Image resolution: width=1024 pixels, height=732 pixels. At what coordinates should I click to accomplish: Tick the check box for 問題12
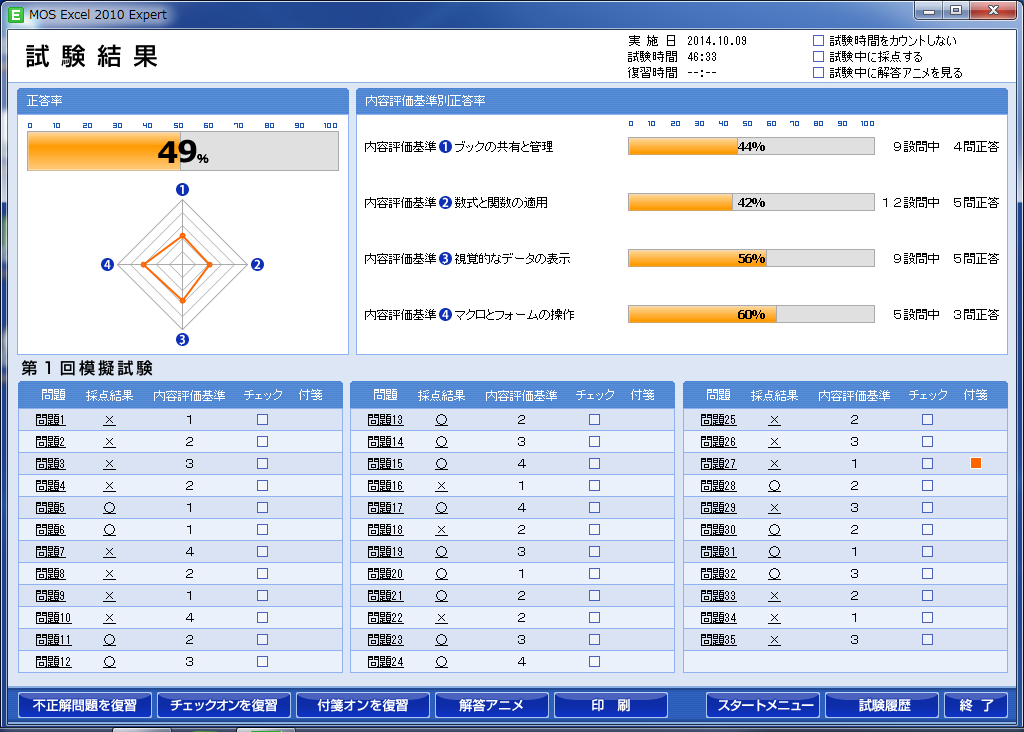coord(262,661)
